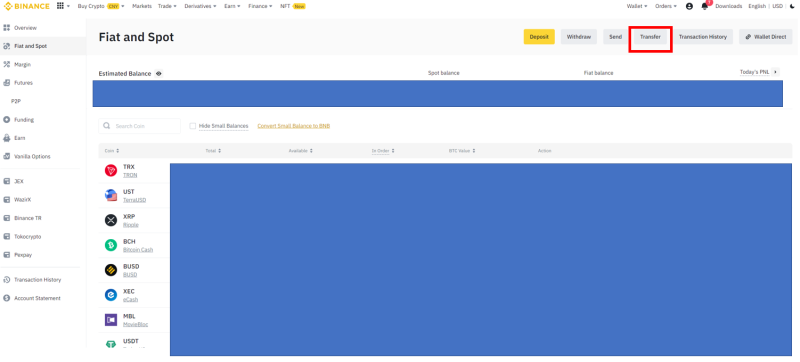The width and height of the screenshot is (800, 362).
Task: Change language via English option
Action: (757, 6)
